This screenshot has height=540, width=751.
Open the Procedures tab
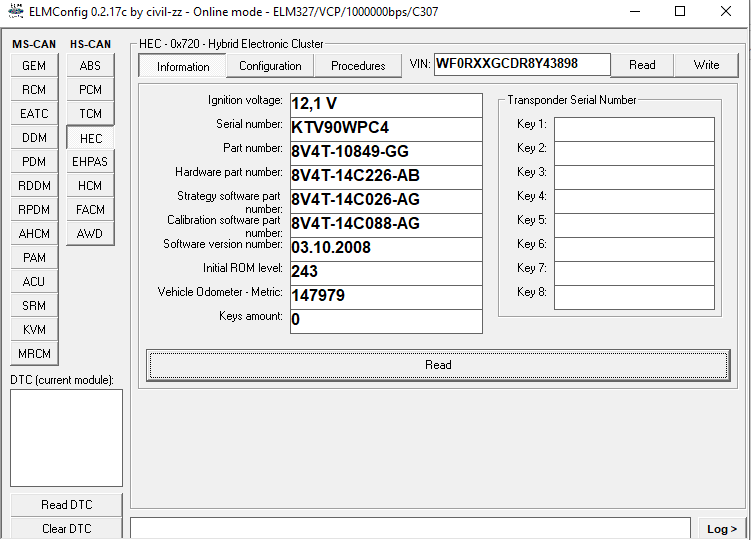coord(358,66)
